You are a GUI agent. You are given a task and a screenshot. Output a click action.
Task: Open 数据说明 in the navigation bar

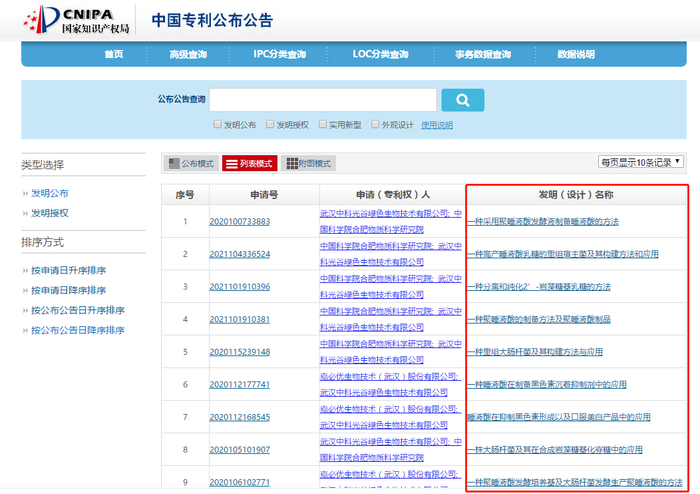[x=576, y=54]
